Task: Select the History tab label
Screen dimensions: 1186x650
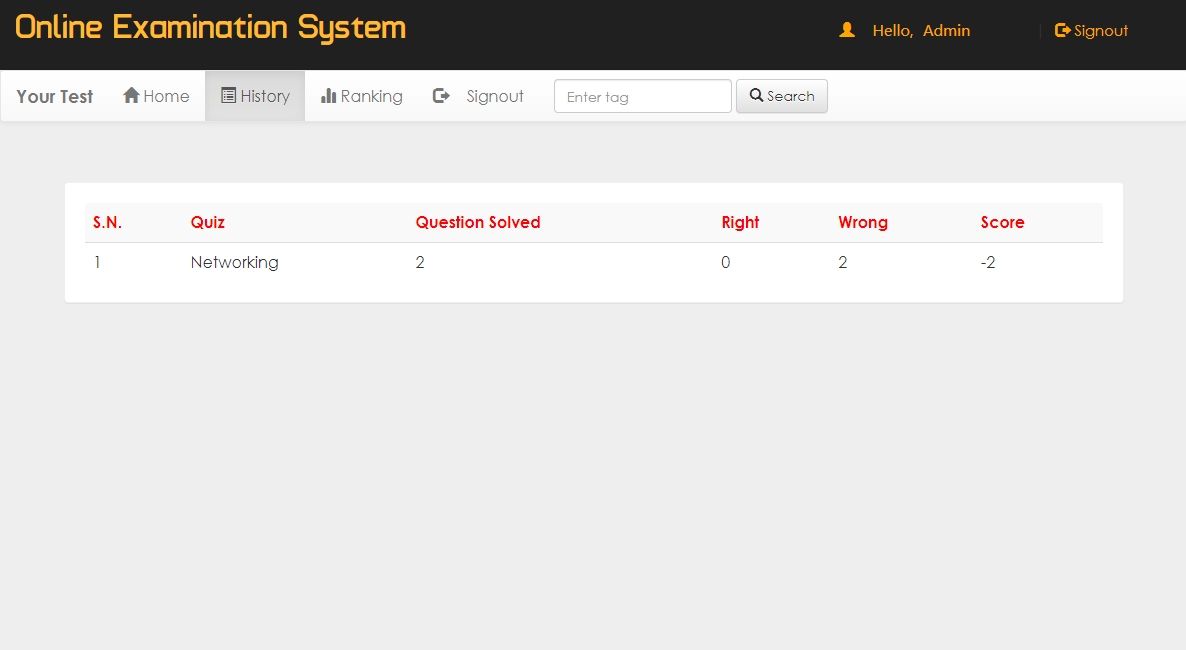Action: tap(265, 96)
